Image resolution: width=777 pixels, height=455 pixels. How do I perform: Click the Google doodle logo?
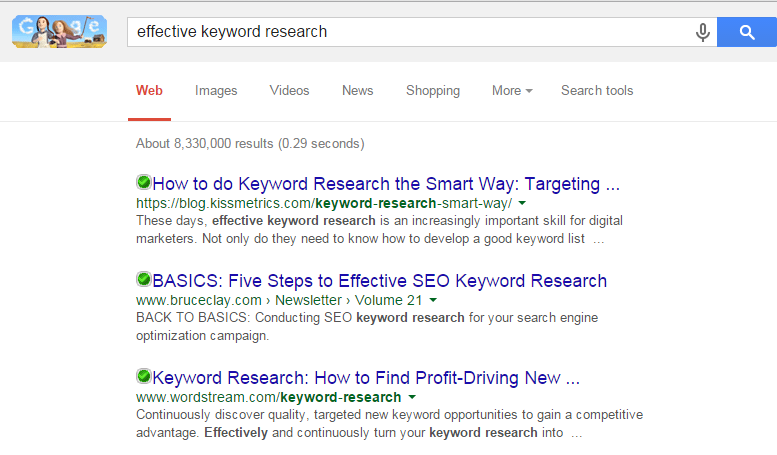click(x=59, y=31)
